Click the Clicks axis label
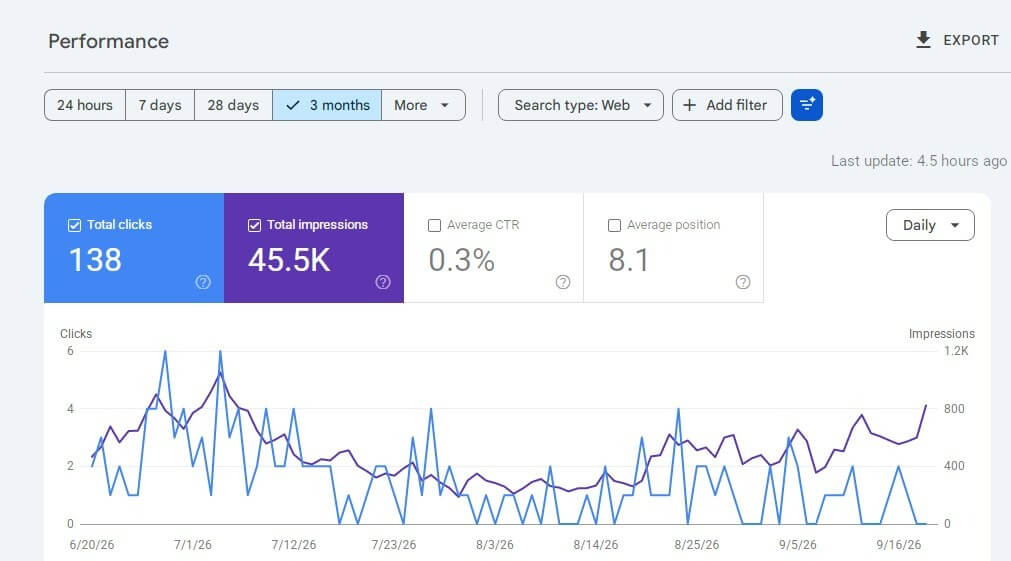Image resolution: width=1011 pixels, height=561 pixels. click(x=76, y=333)
